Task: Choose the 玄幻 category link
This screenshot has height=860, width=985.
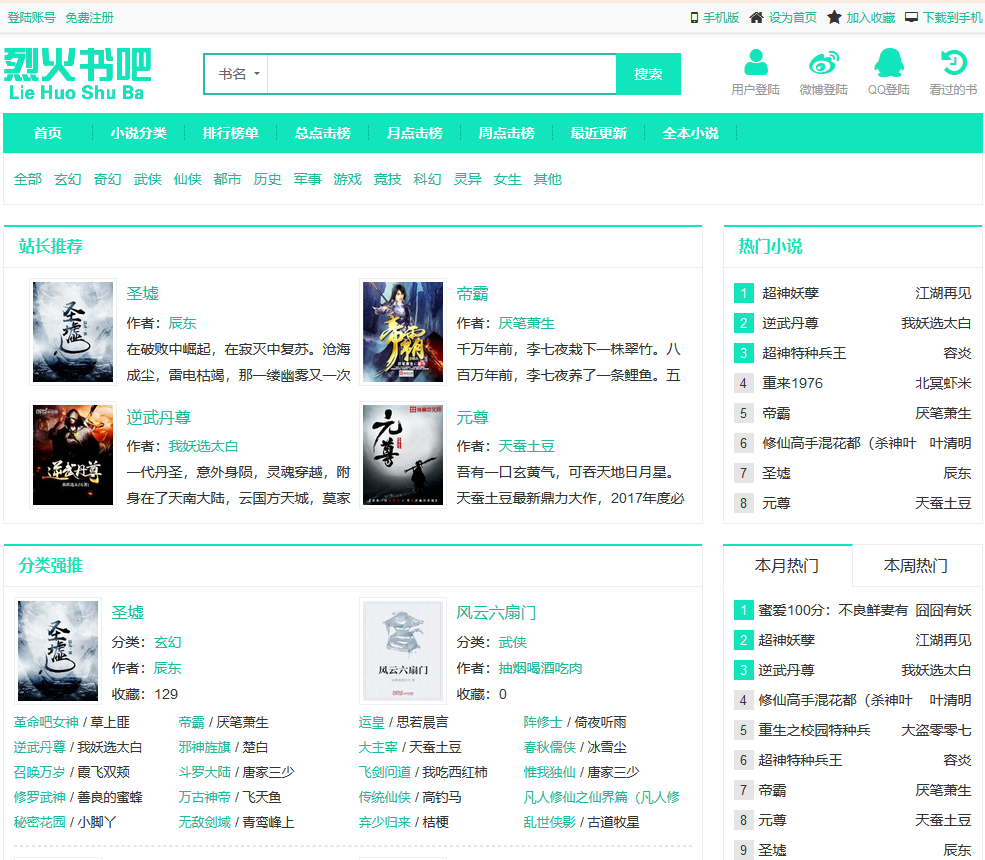Action: point(68,179)
